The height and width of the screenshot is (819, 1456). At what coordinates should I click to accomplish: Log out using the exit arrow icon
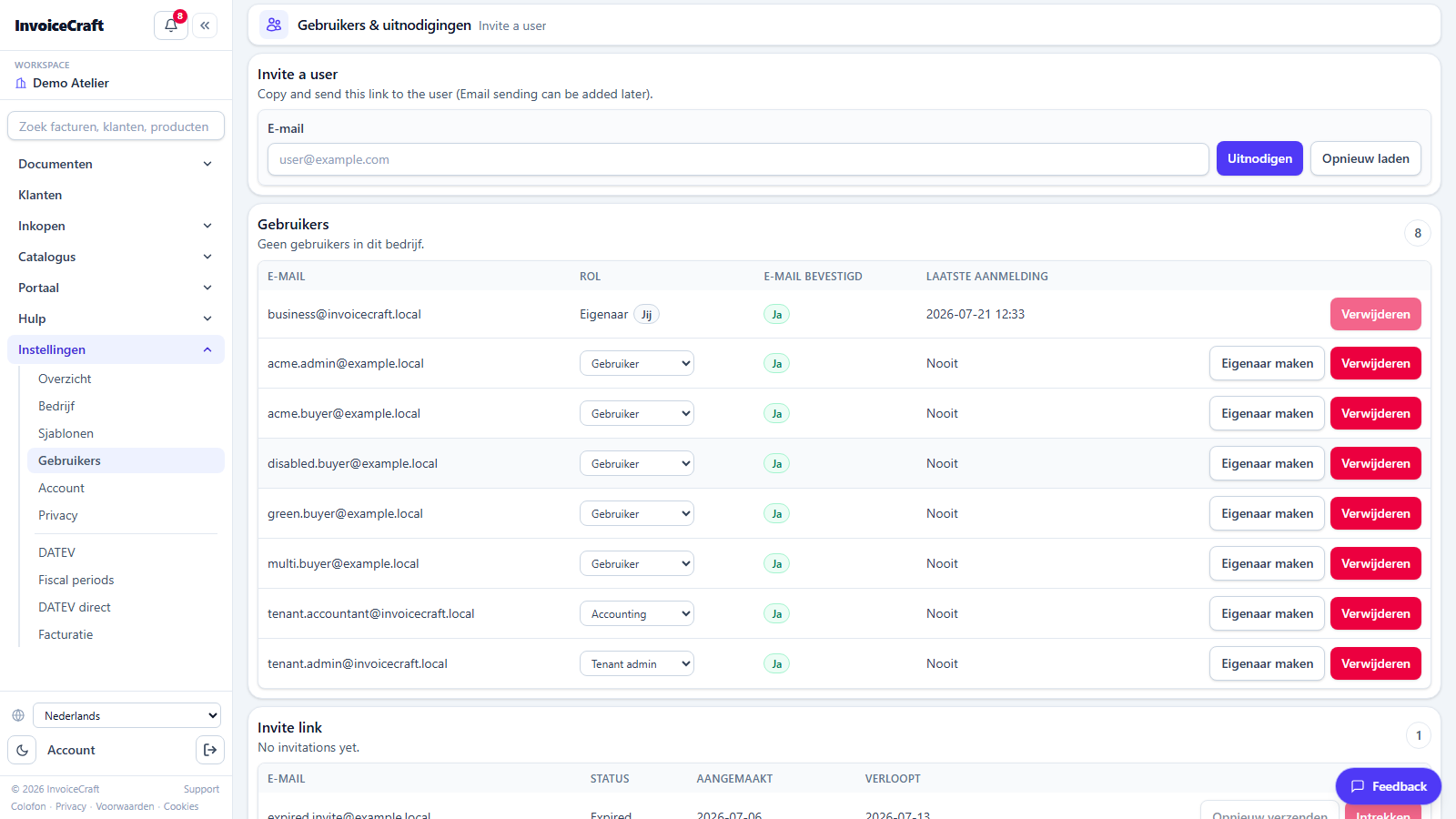[x=210, y=750]
